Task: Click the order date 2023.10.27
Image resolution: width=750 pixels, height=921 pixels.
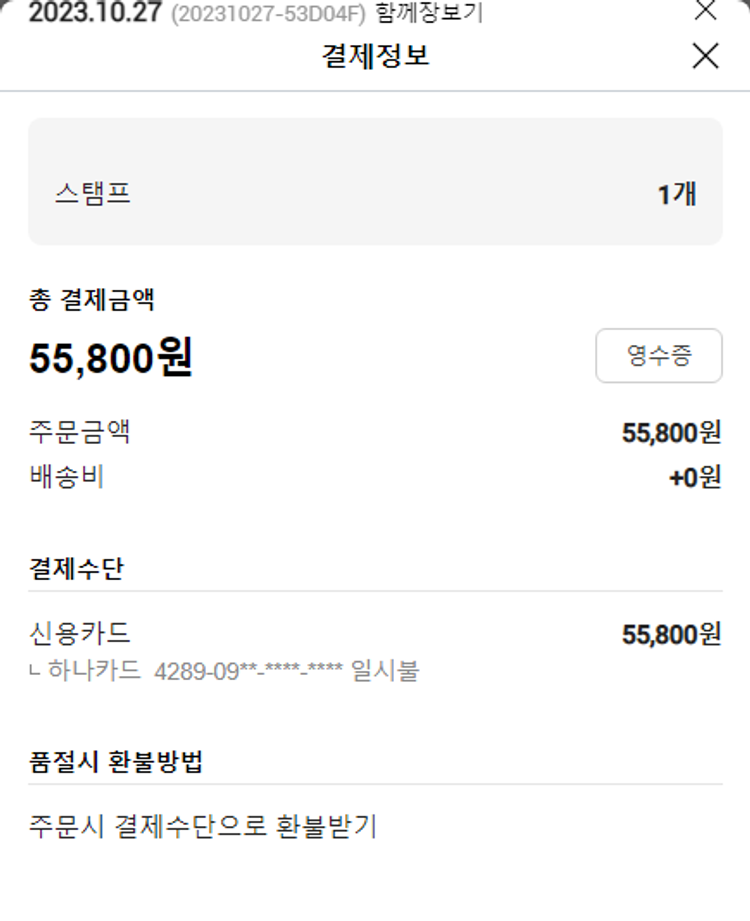Action: tap(95, 15)
